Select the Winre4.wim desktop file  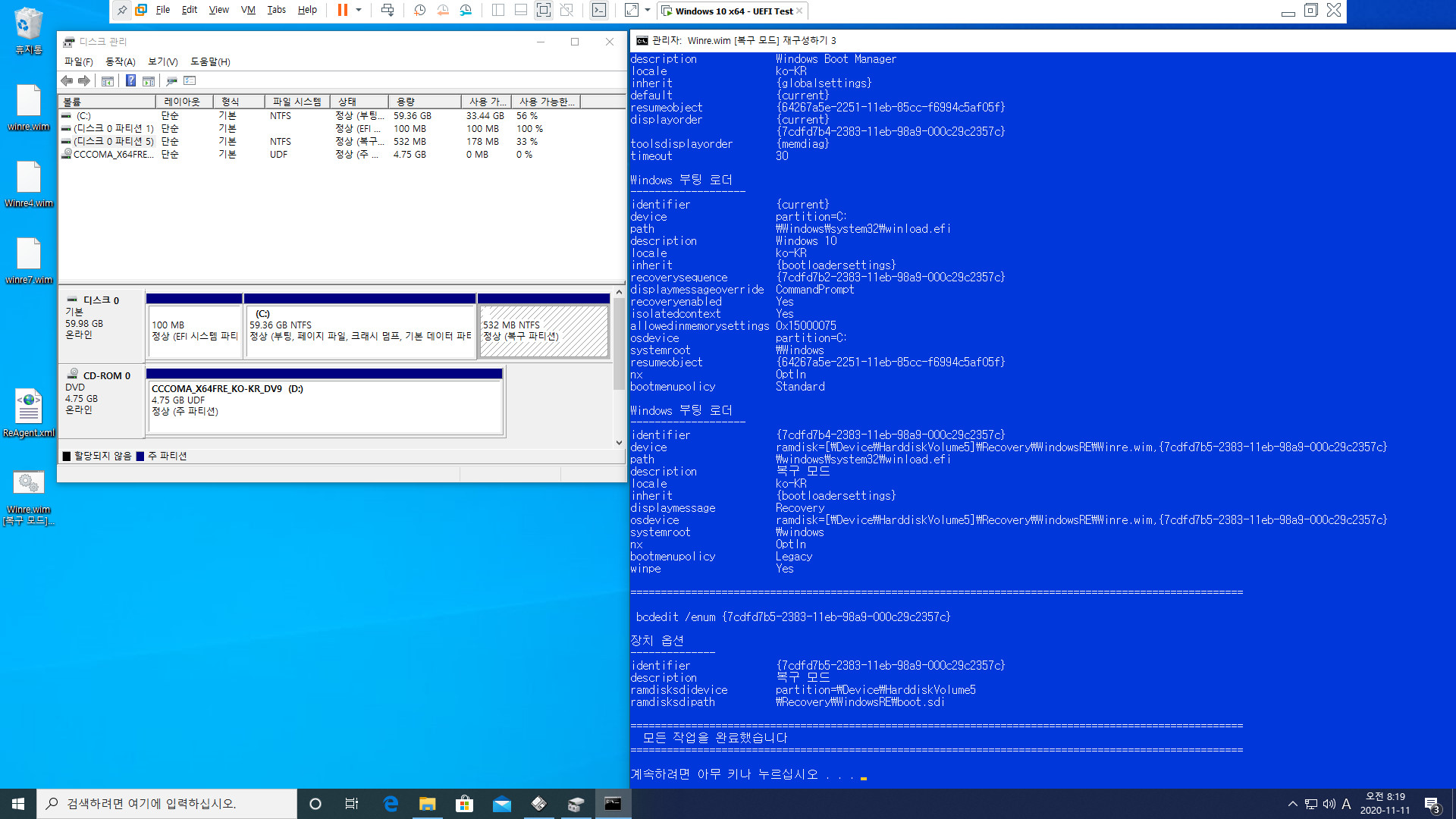pos(29,184)
